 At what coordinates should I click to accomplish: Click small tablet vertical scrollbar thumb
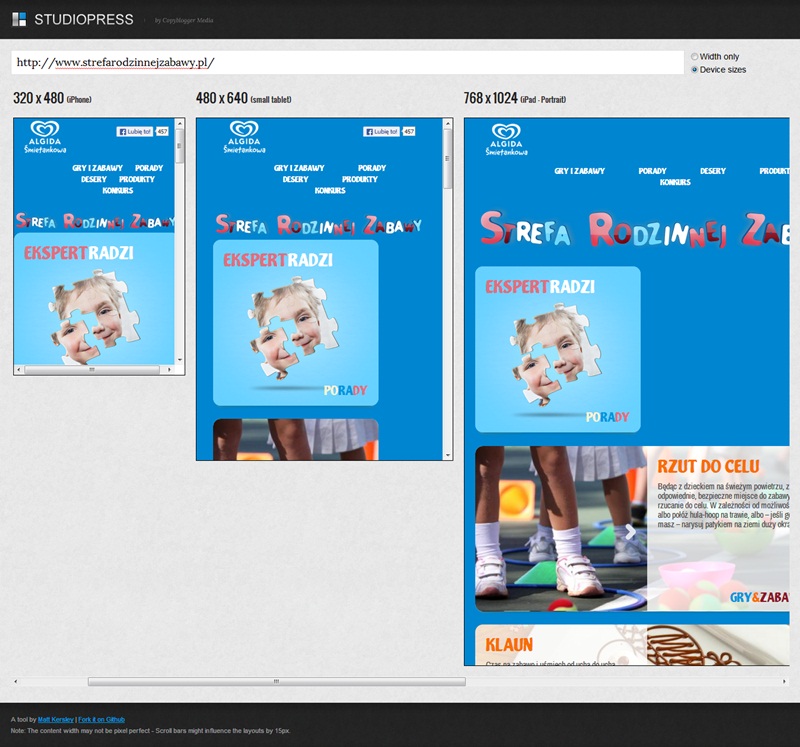pos(447,159)
